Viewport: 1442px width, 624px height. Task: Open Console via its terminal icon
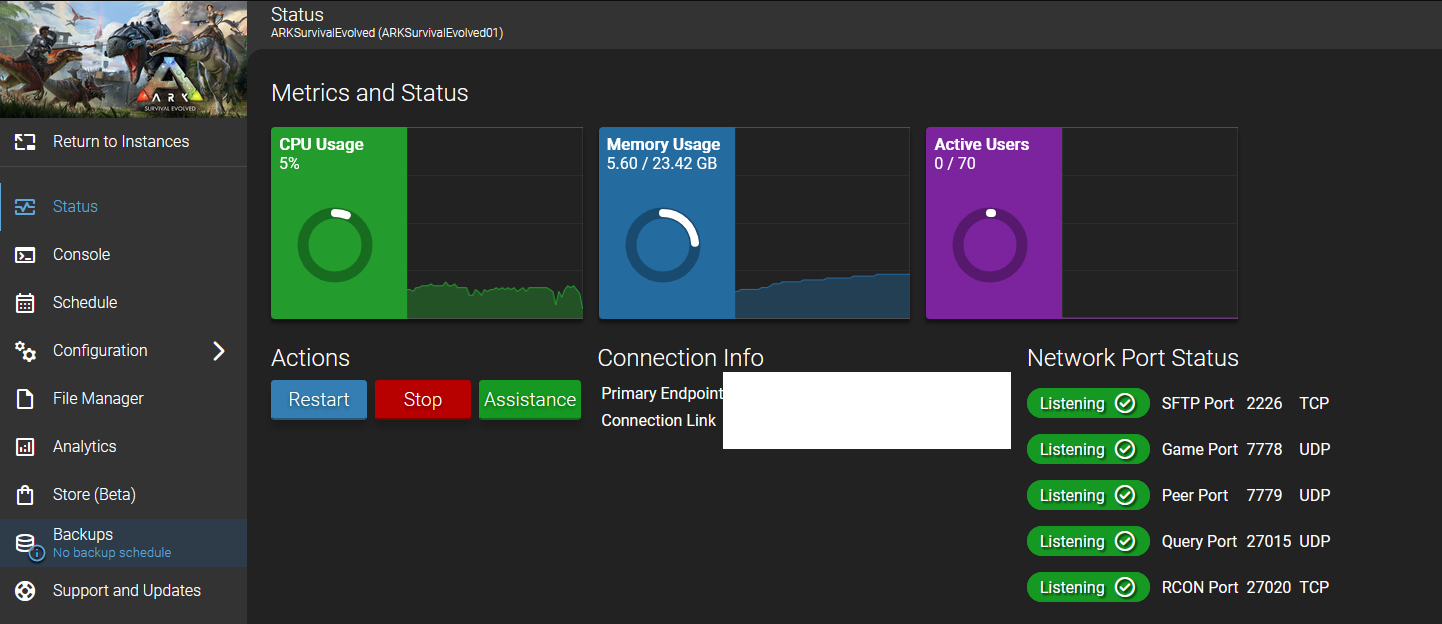[25, 255]
